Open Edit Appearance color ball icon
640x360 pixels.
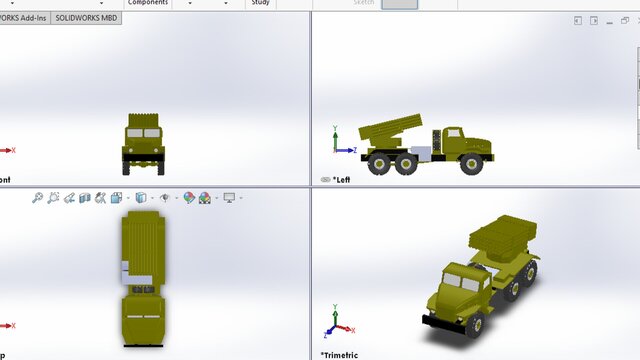[189, 198]
